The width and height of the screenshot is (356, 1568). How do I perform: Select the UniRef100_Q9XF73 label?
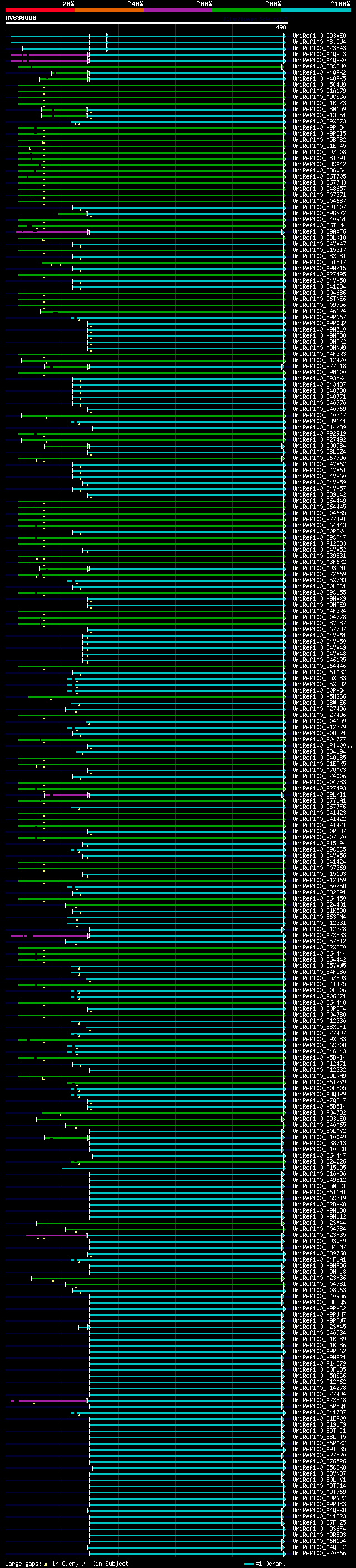point(319,122)
